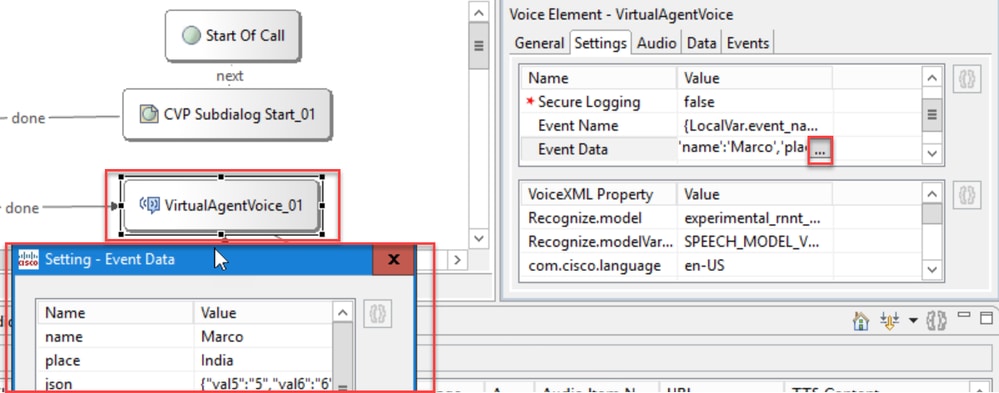Click India value in Event Data dialog
The height and width of the screenshot is (393, 999).
tap(217, 361)
